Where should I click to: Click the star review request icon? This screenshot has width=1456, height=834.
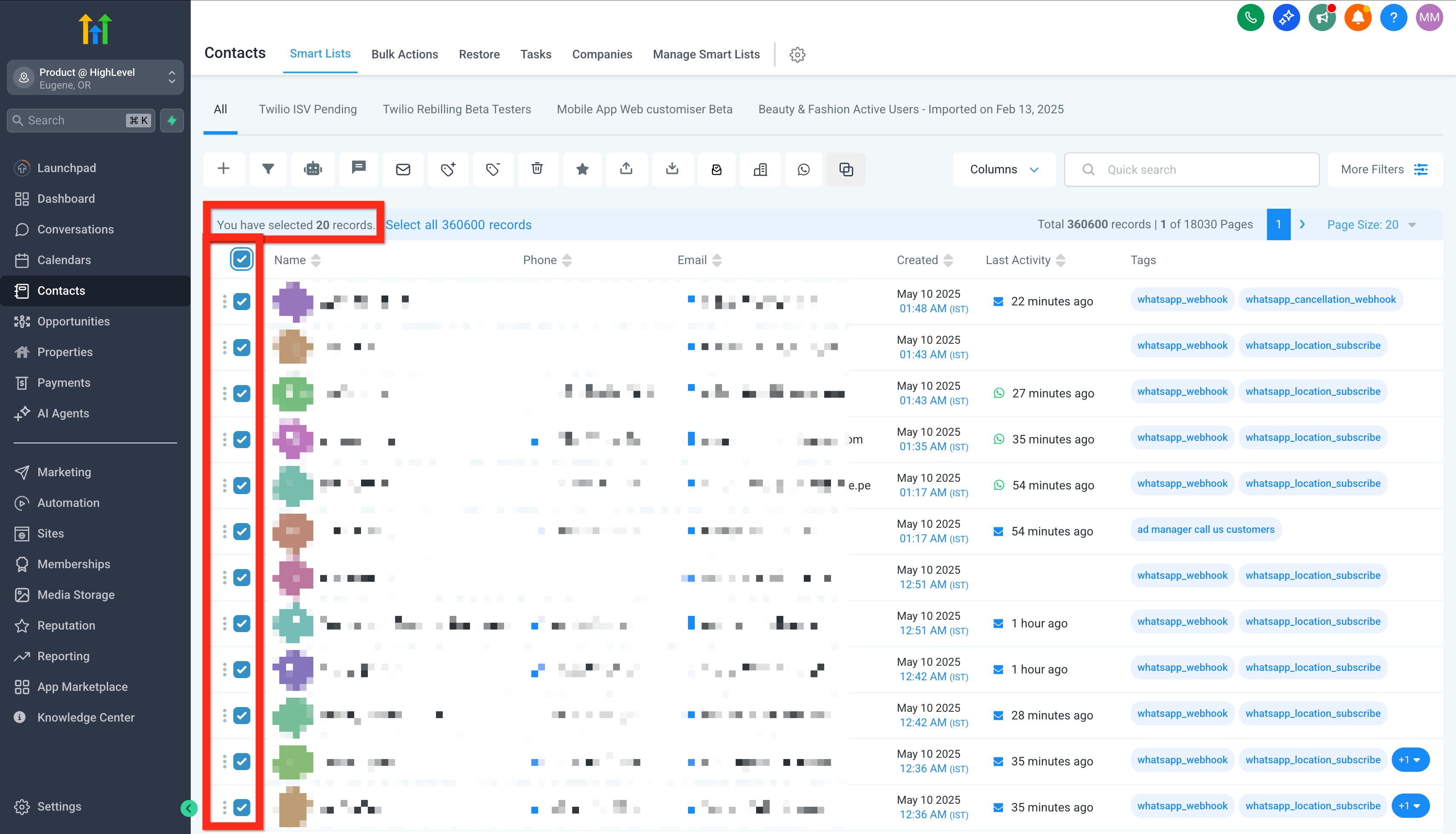[x=582, y=169]
